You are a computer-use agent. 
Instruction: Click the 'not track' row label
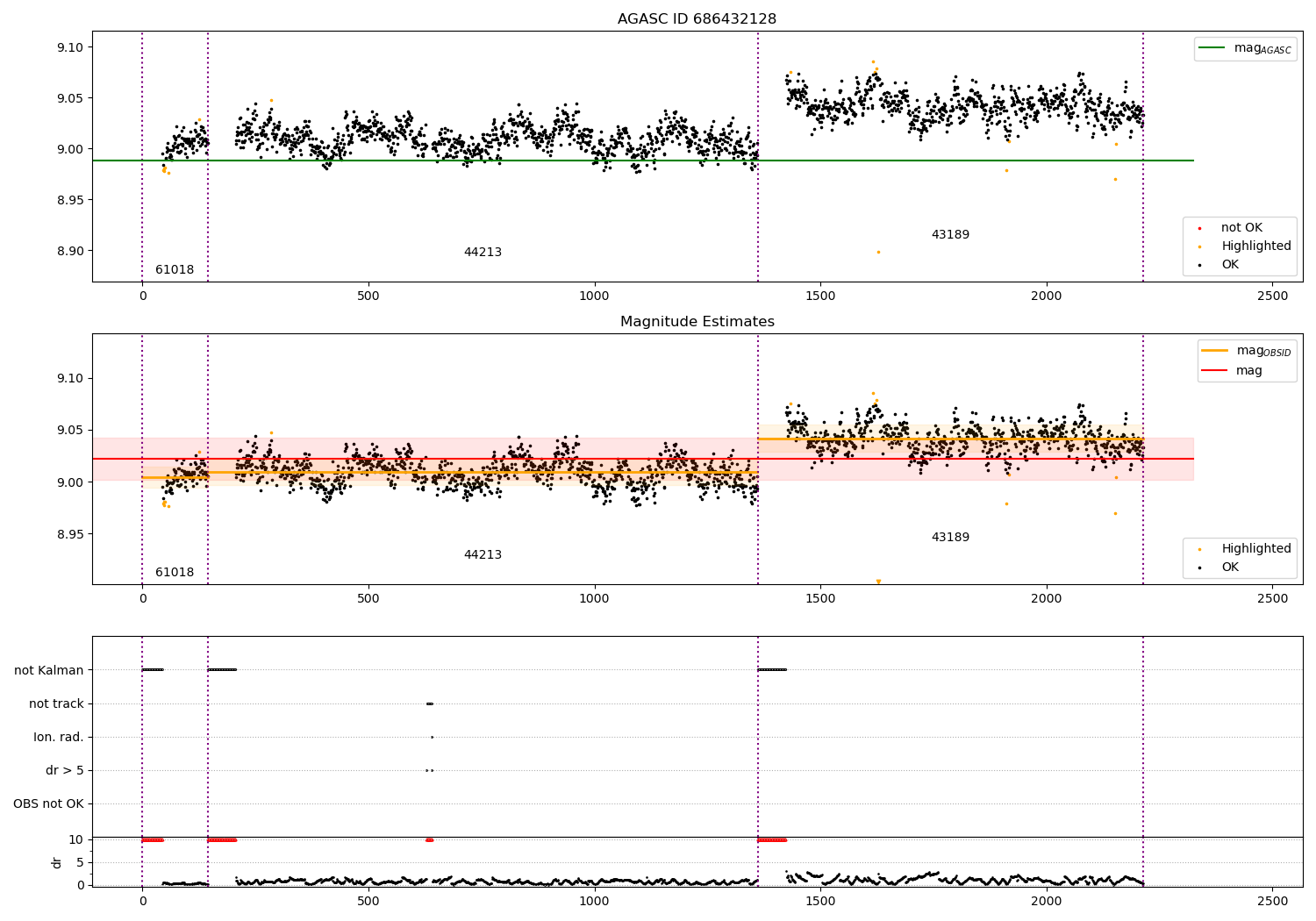tap(56, 704)
